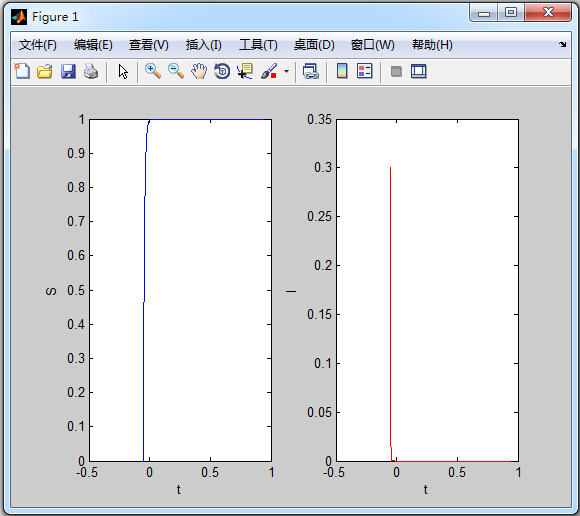Image resolution: width=580 pixels, height=516 pixels.
Task: Open the 工具(T) menu
Action: tap(258, 45)
